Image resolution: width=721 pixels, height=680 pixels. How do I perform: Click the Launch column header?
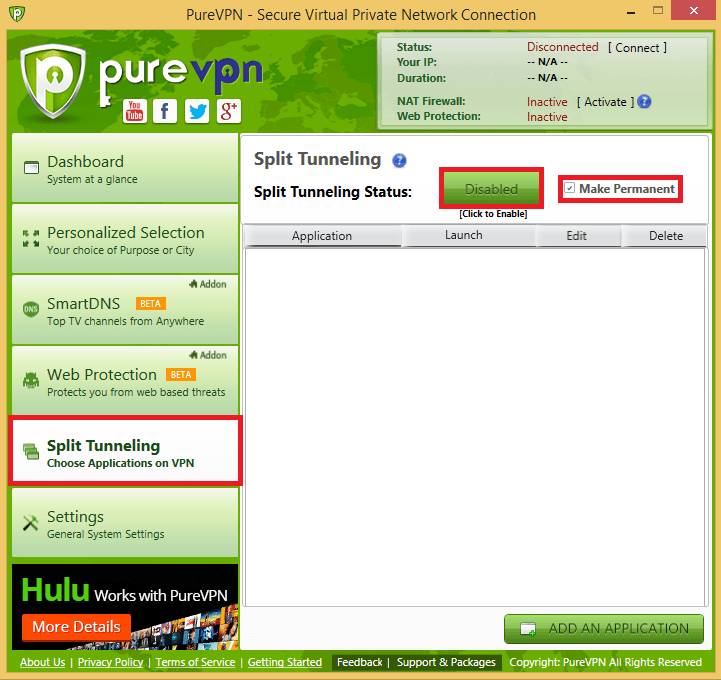pyautogui.click(x=463, y=236)
